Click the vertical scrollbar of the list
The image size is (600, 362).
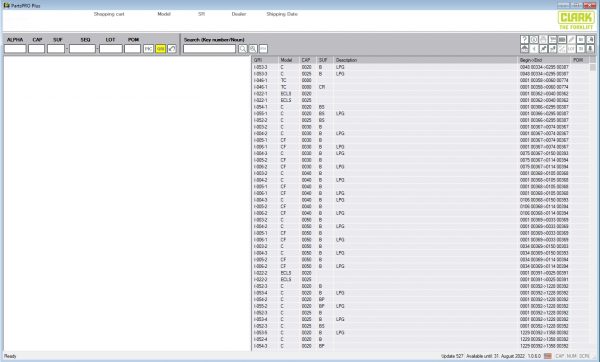pos(593,203)
